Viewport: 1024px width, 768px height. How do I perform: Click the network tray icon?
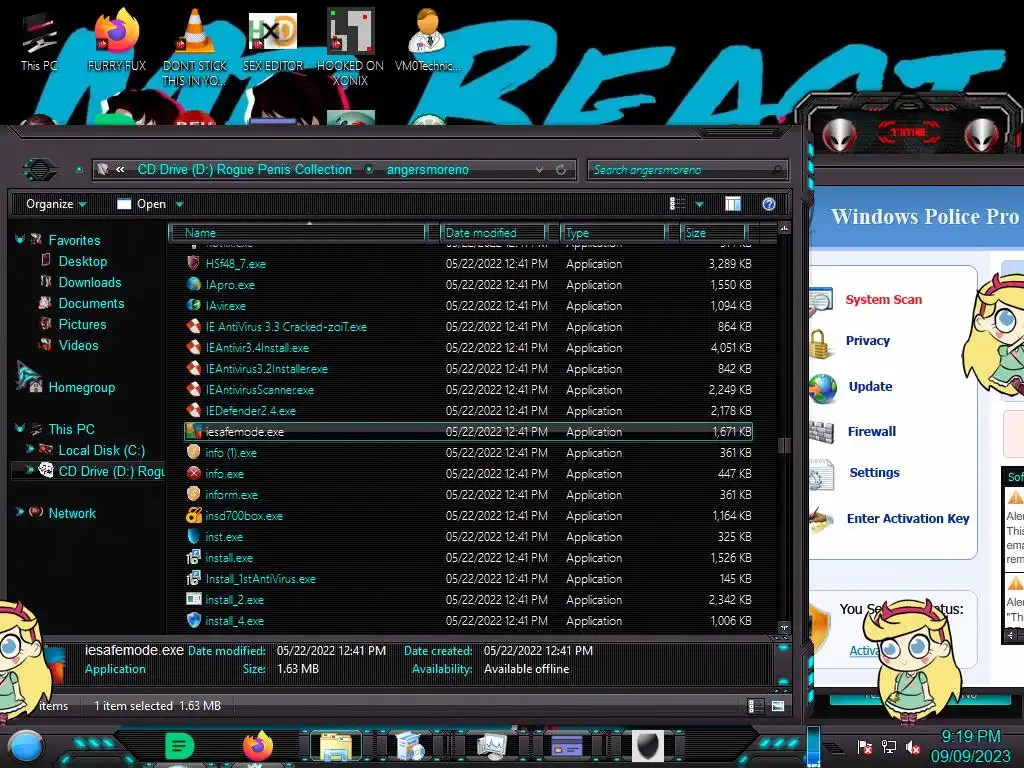coord(889,746)
